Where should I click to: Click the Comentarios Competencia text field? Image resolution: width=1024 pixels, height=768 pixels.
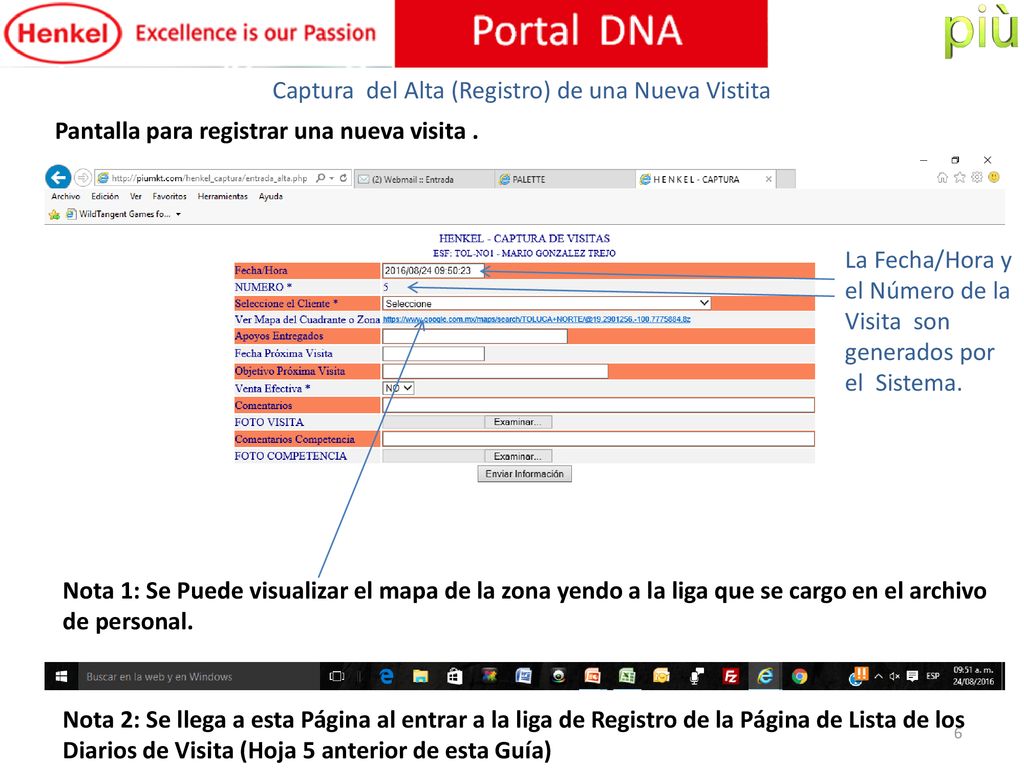pyautogui.click(x=598, y=439)
